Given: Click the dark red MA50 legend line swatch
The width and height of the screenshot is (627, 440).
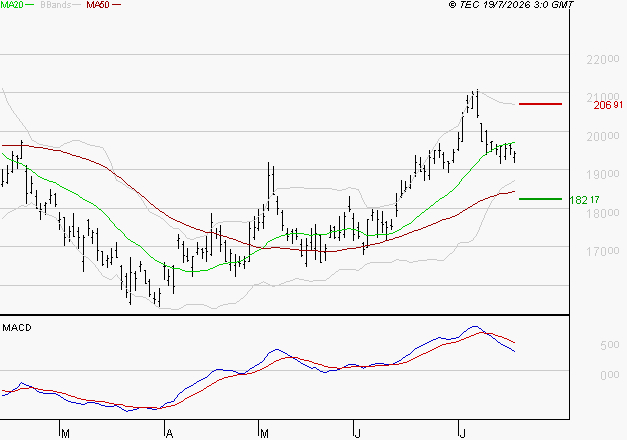Looking at the screenshot, I should click(116, 5).
